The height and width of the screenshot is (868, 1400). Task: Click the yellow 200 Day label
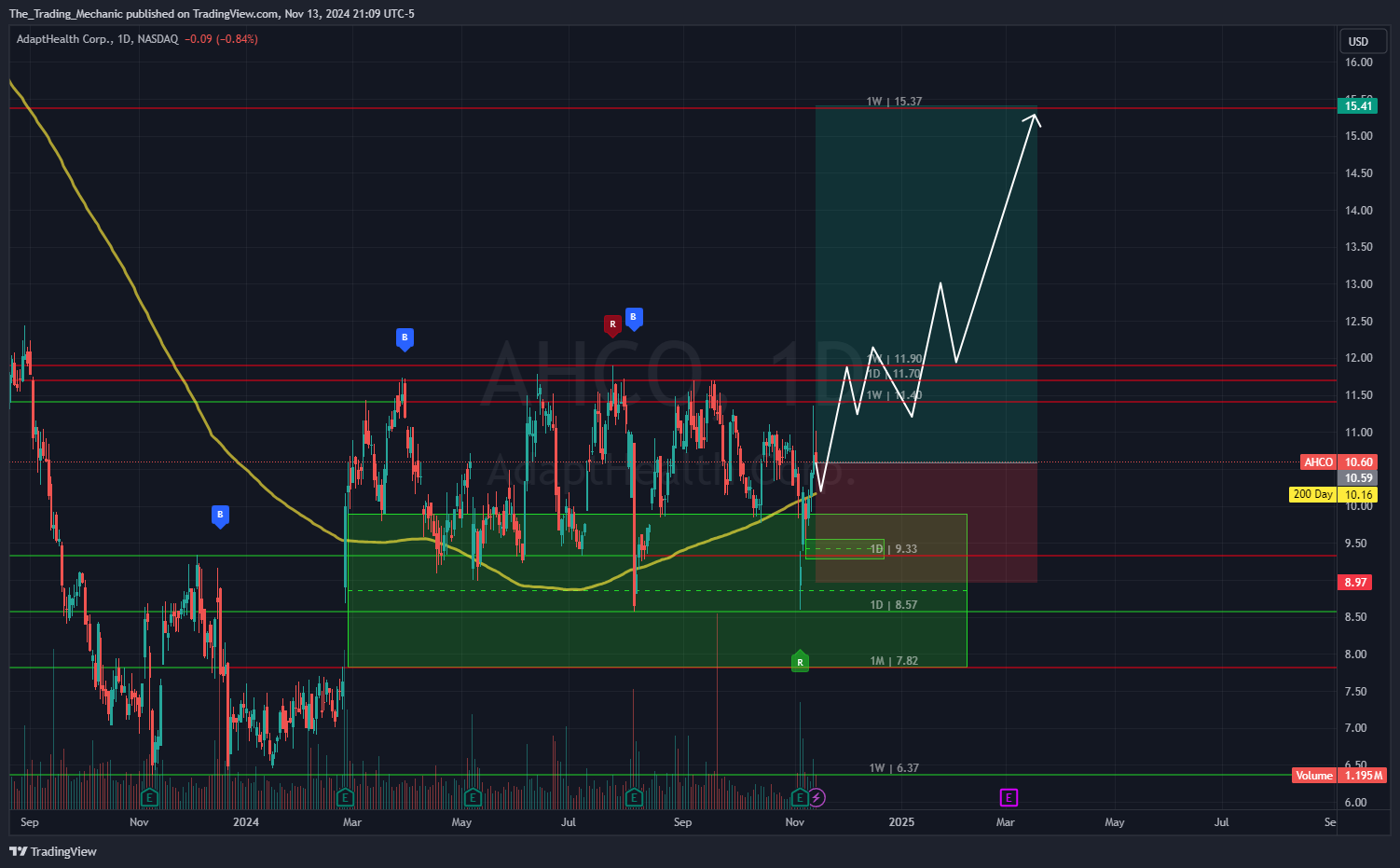click(1312, 494)
